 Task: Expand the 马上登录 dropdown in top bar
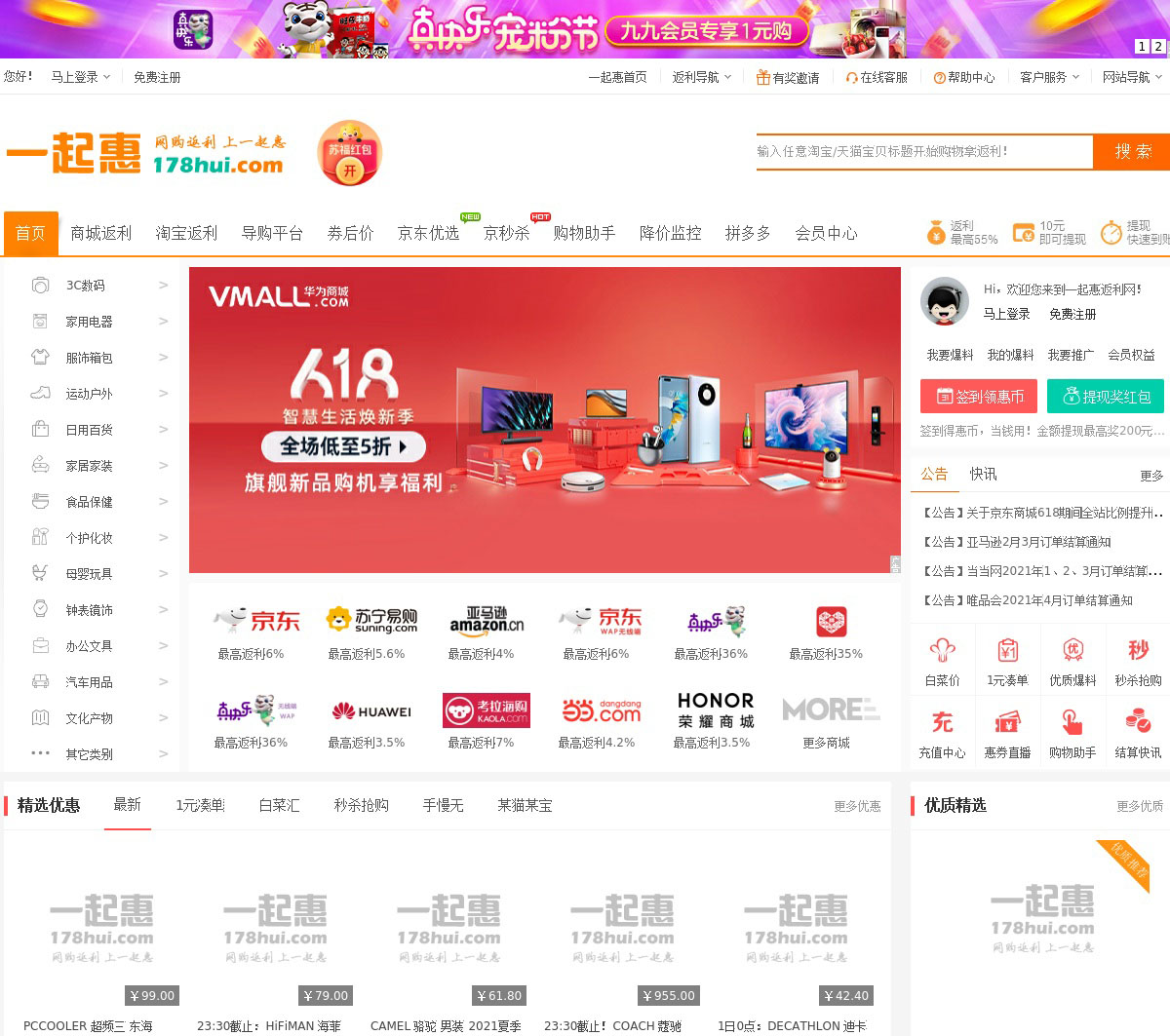(x=80, y=77)
